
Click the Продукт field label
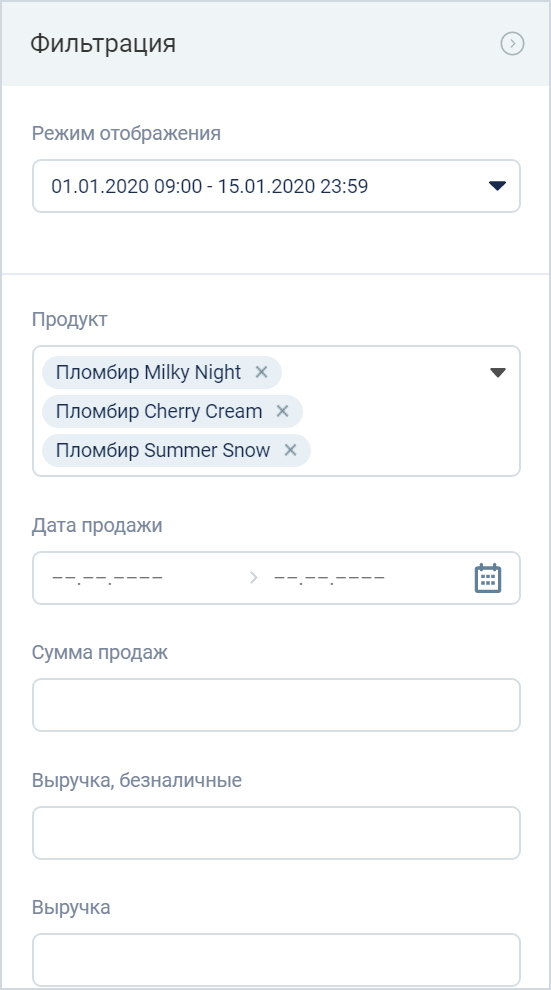click(x=69, y=319)
